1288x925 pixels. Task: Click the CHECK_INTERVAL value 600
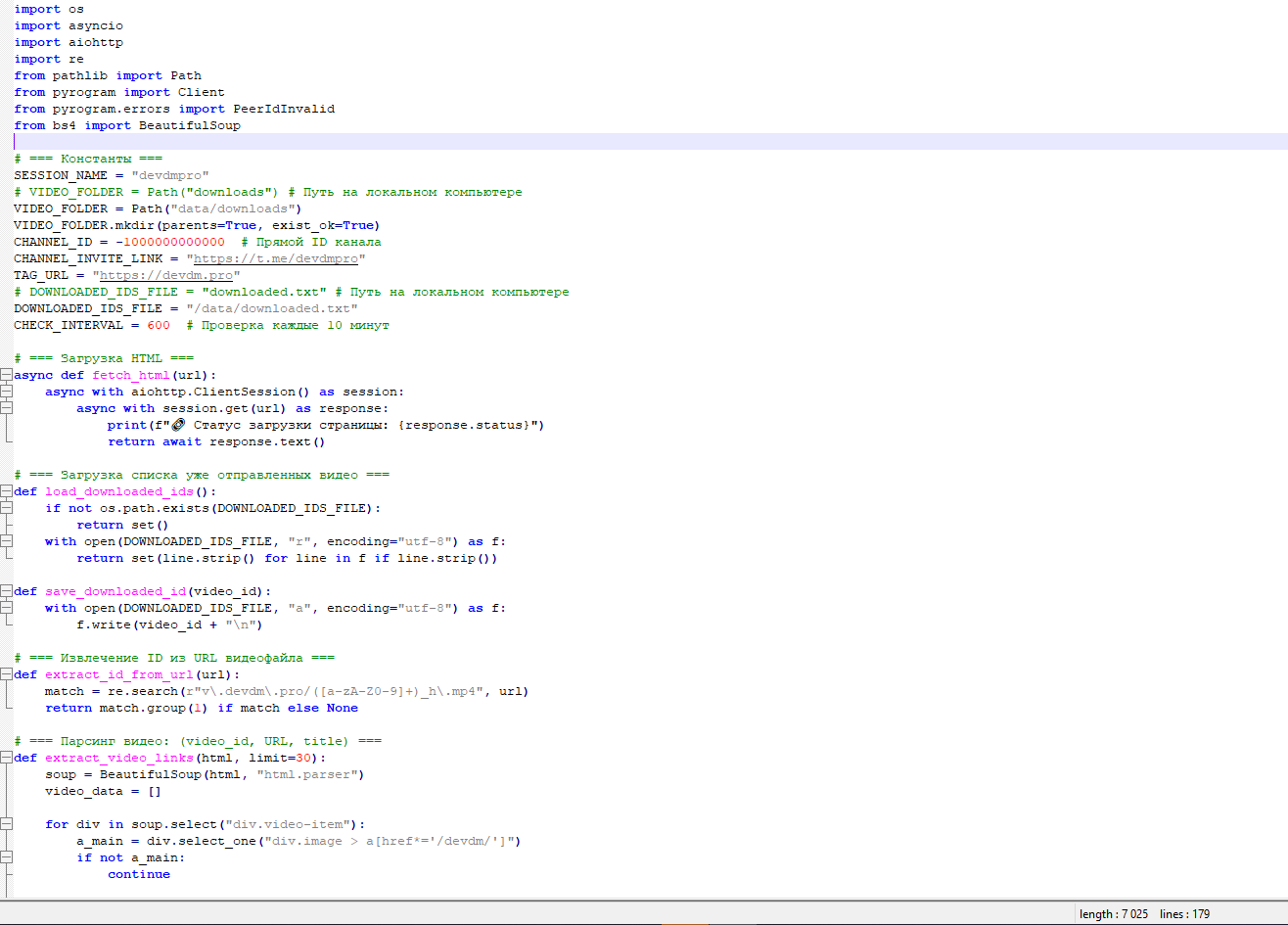click(x=159, y=325)
